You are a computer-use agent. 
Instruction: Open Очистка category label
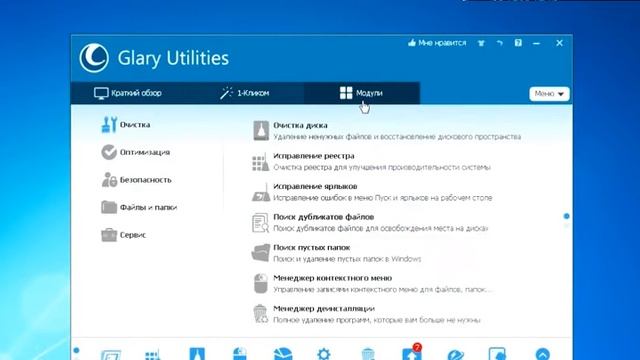pos(135,124)
